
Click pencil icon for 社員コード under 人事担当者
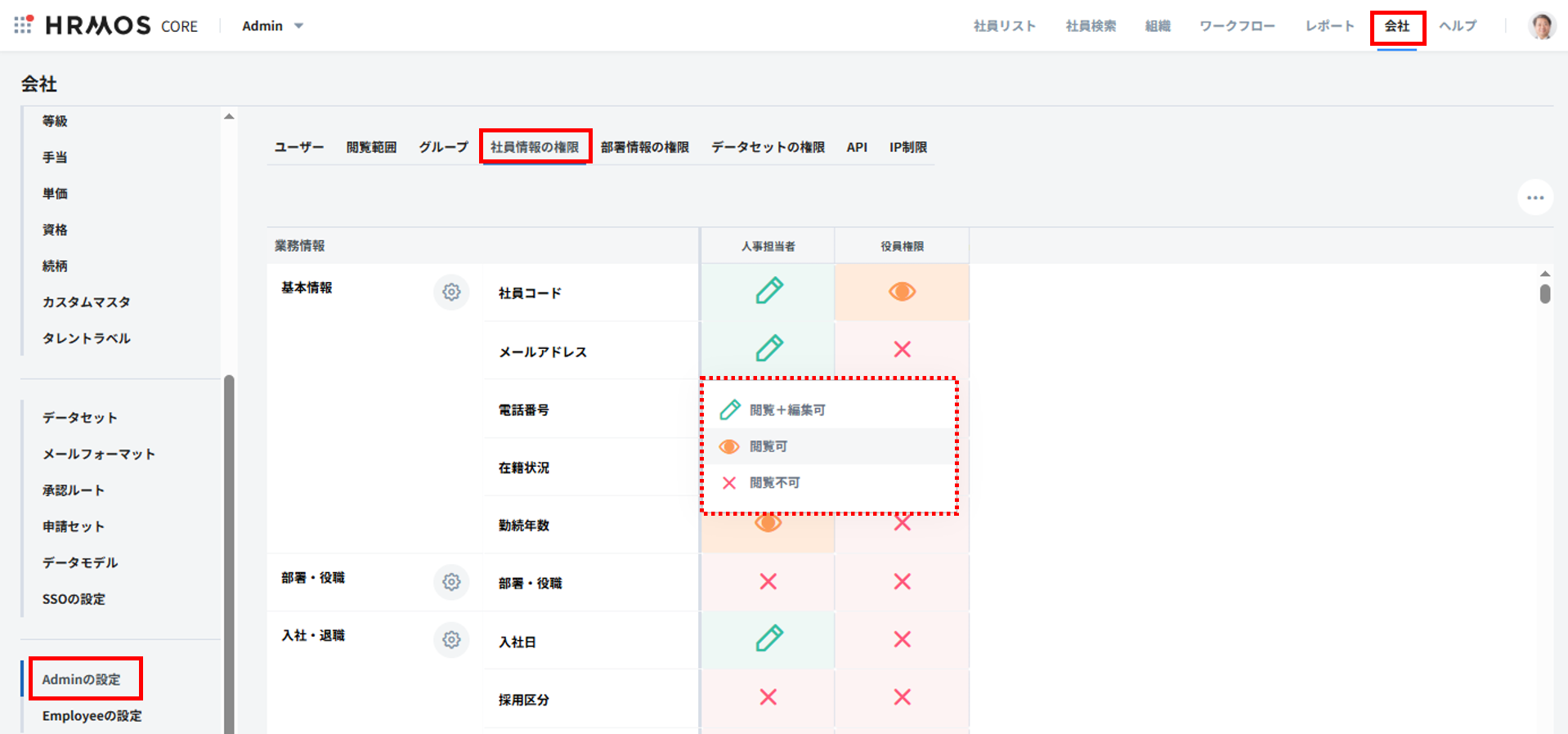tap(768, 291)
